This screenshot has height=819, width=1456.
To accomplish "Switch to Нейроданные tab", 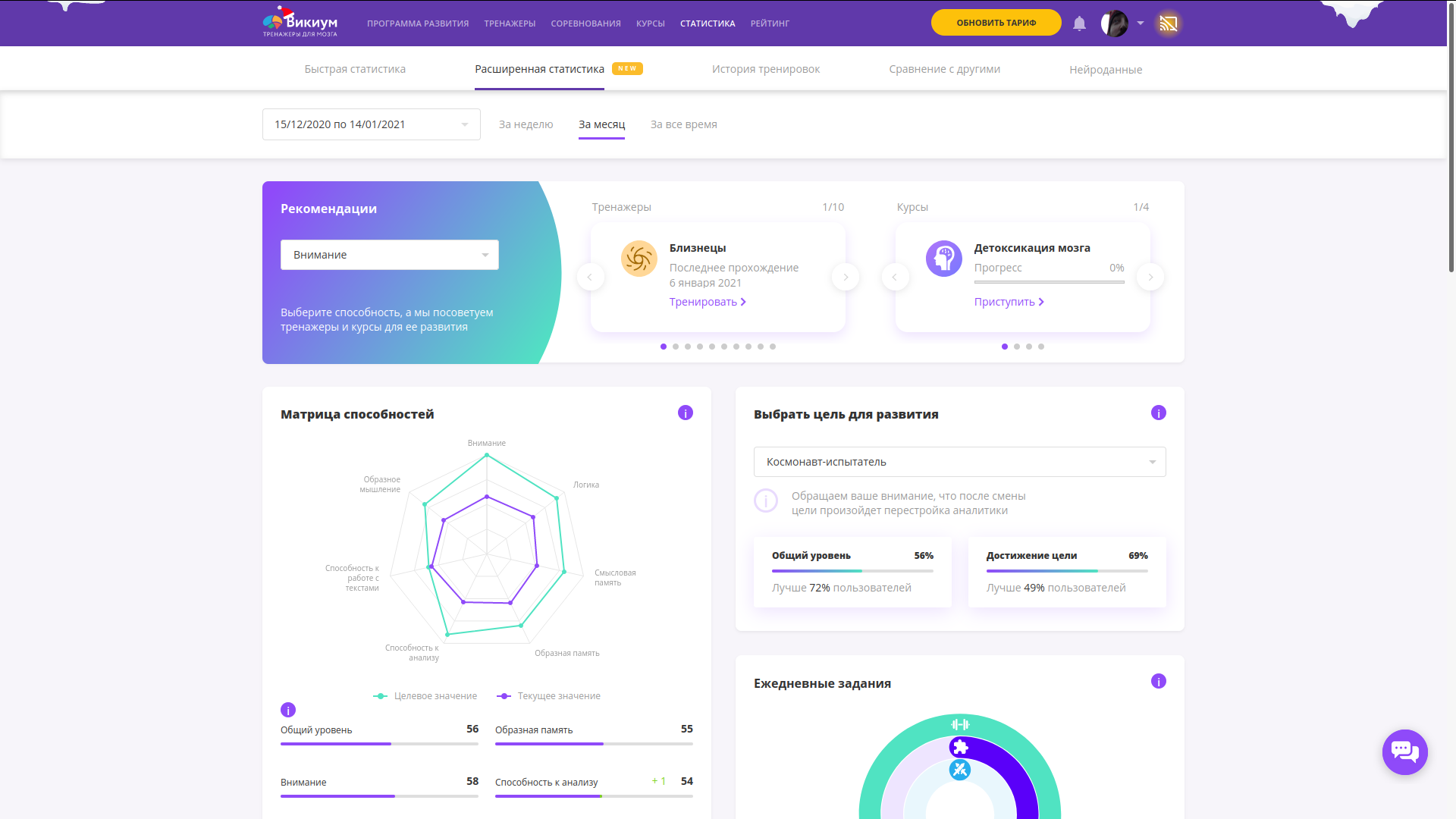I will tap(1104, 69).
